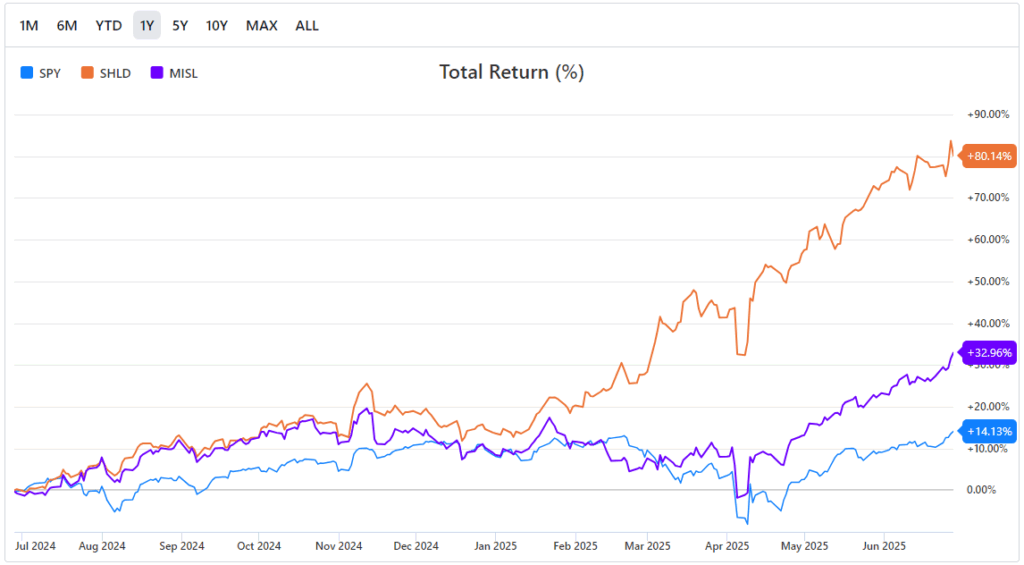Click the +32.96% MISL value tag

click(x=988, y=353)
